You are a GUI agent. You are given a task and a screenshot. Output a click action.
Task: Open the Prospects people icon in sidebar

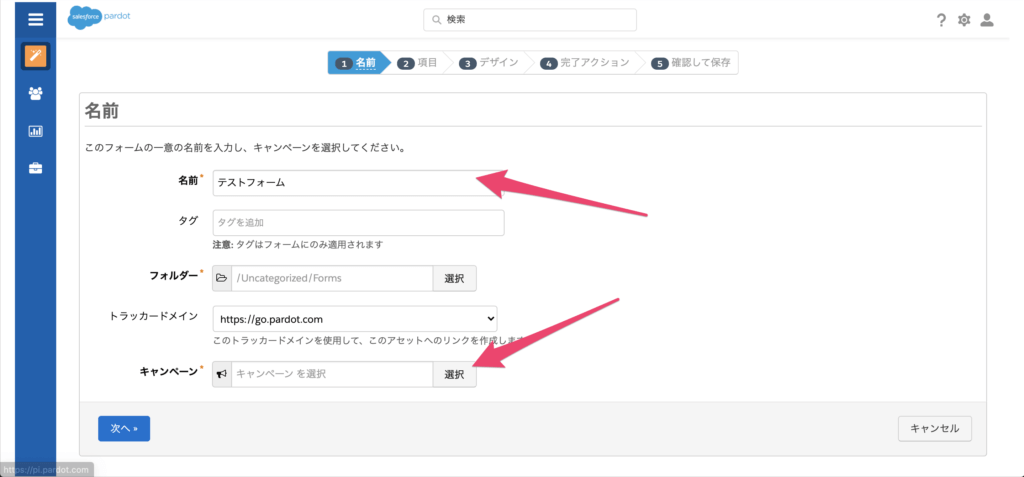point(35,93)
